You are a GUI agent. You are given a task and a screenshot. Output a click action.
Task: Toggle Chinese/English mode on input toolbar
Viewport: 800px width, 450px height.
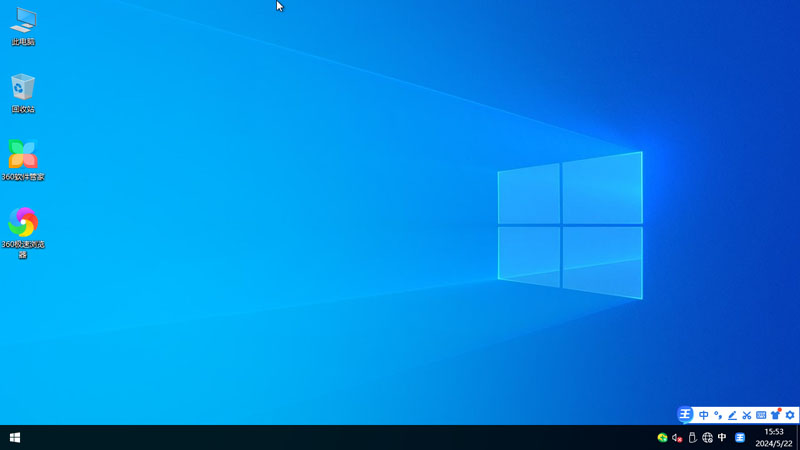[x=704, y=415]
